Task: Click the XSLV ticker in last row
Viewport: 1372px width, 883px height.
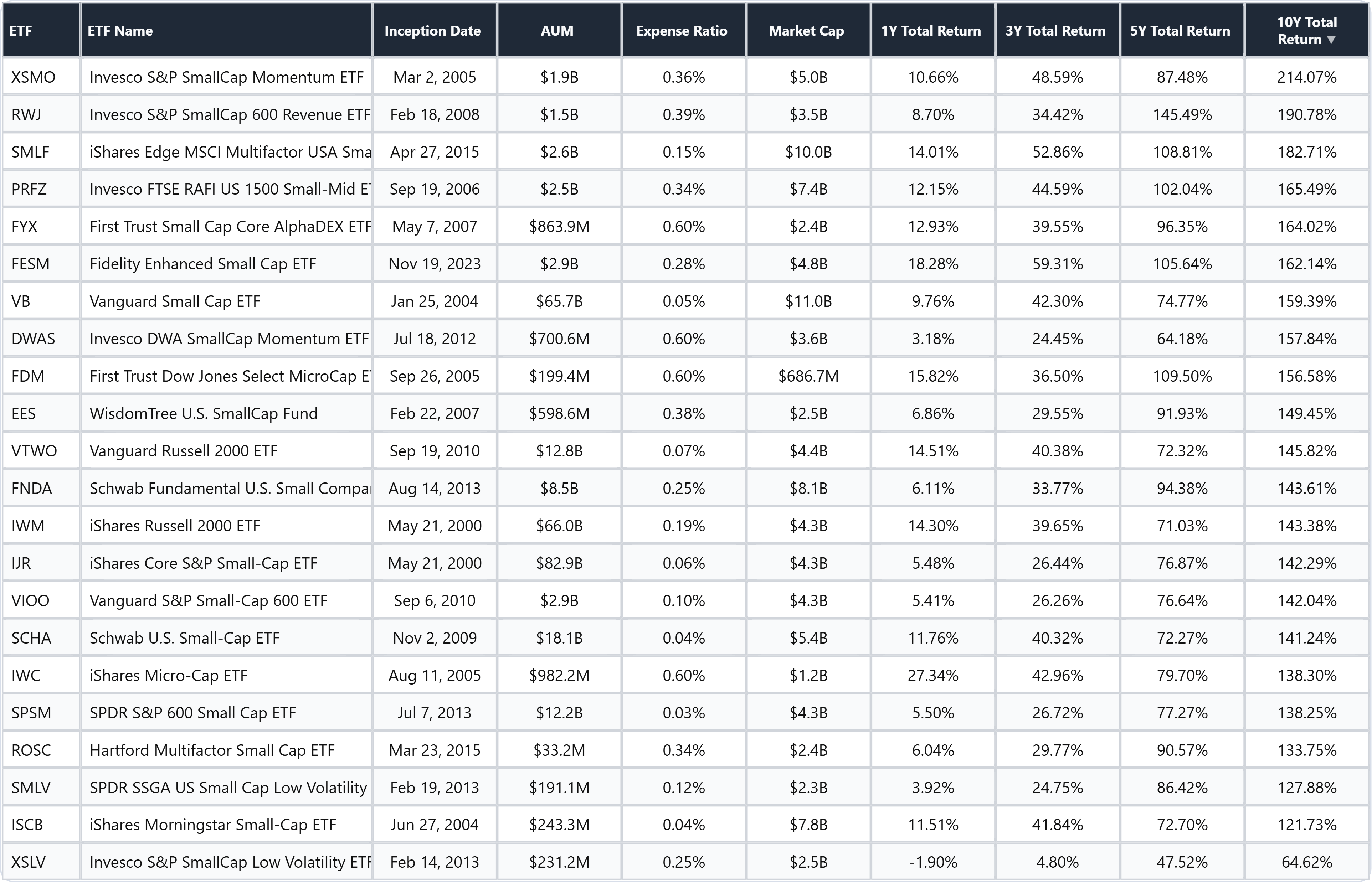Action: click(x=29, y=862)
